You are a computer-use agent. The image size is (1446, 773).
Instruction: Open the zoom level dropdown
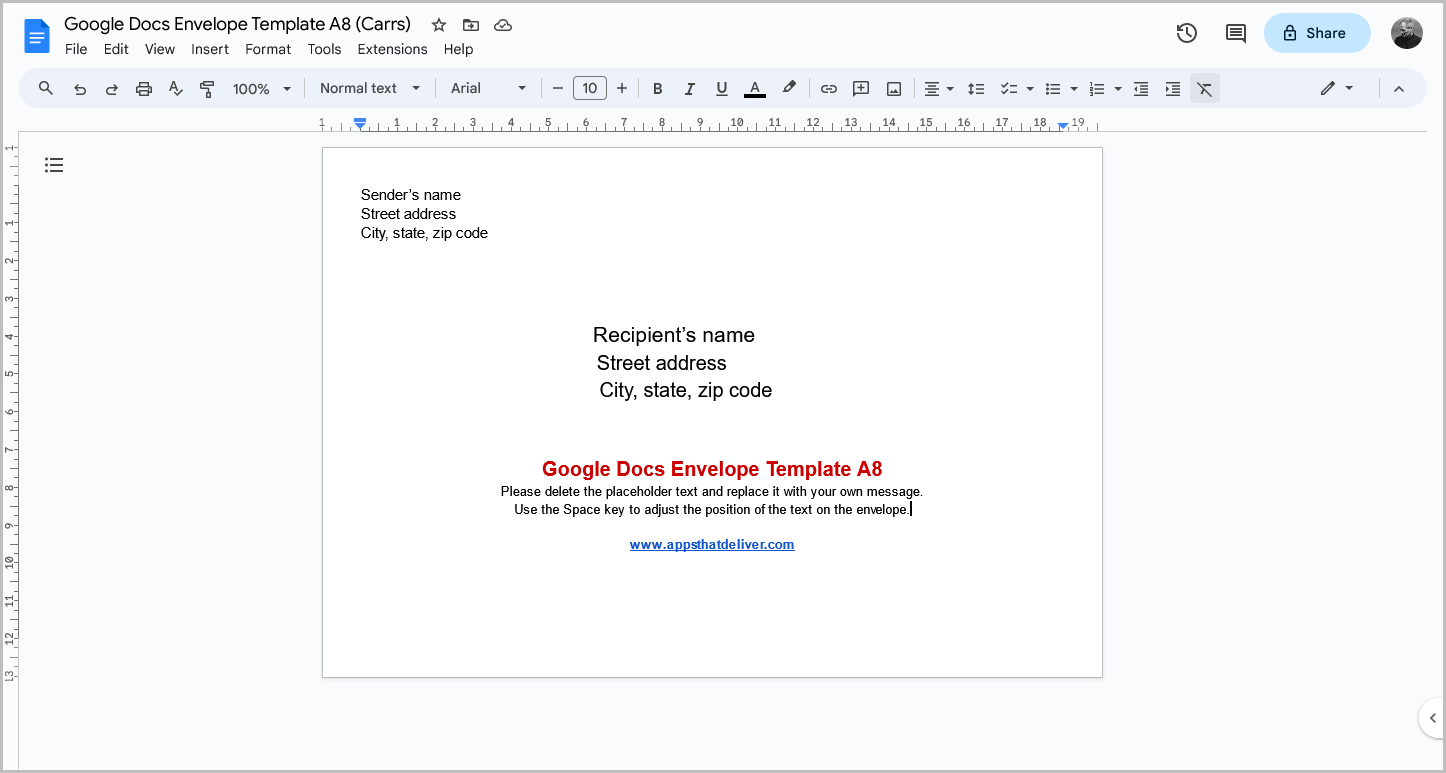(x=260, y=88)
